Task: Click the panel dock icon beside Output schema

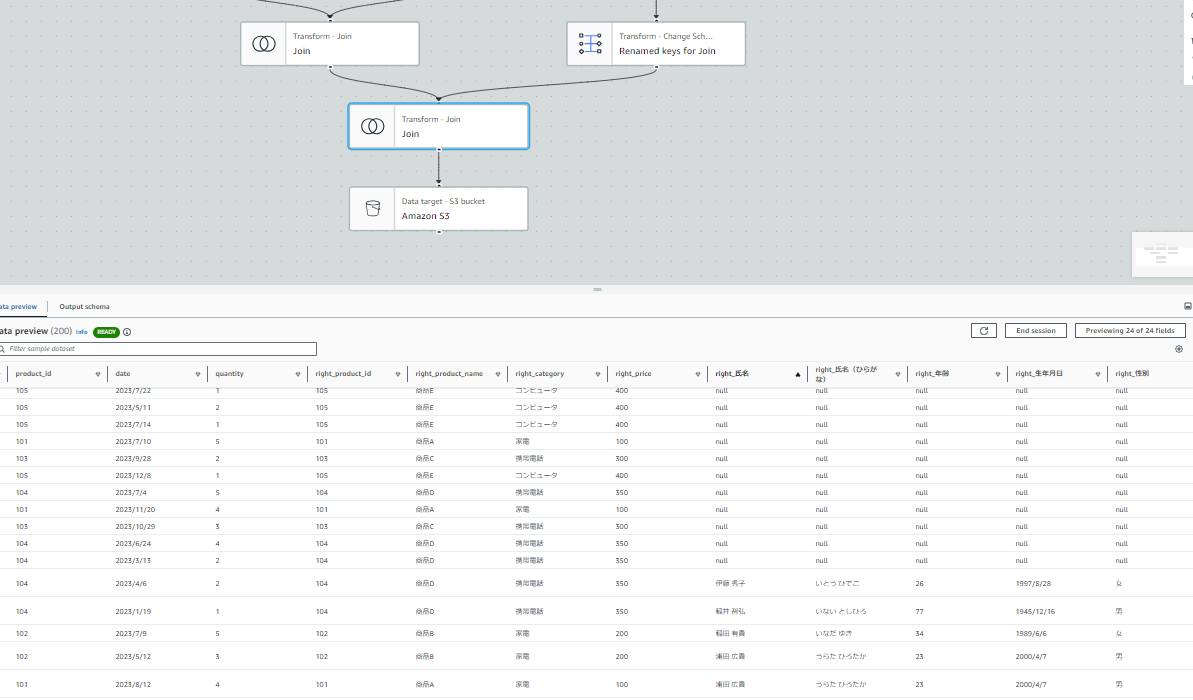Action: [1188, 307]
